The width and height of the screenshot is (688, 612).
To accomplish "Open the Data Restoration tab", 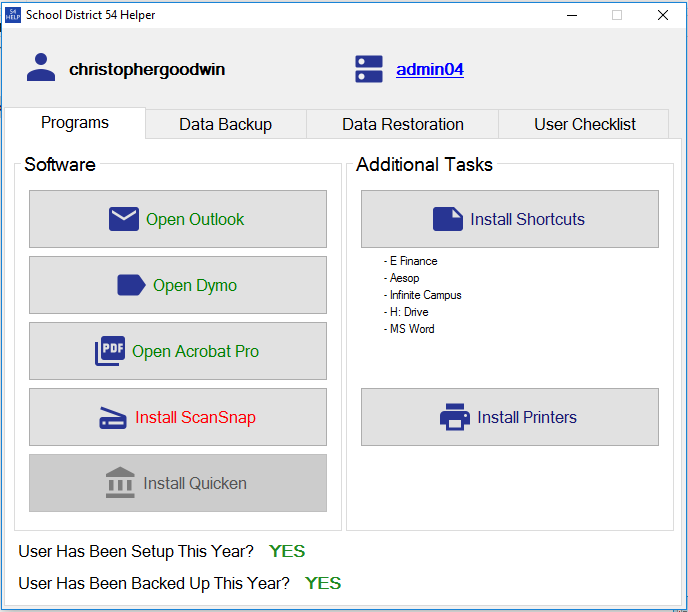I will 402,125.
